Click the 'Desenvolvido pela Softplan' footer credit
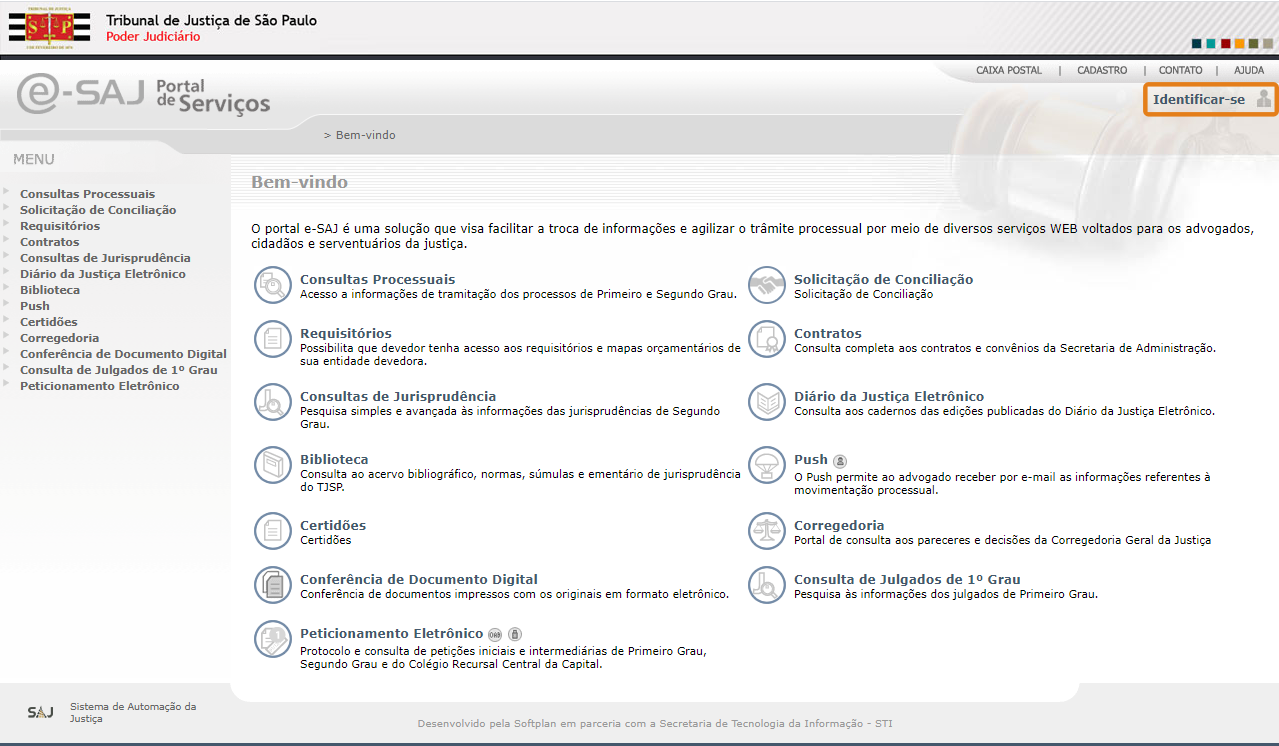The image size is (1279, 746). pyautogui.click(x=655, y=723)
